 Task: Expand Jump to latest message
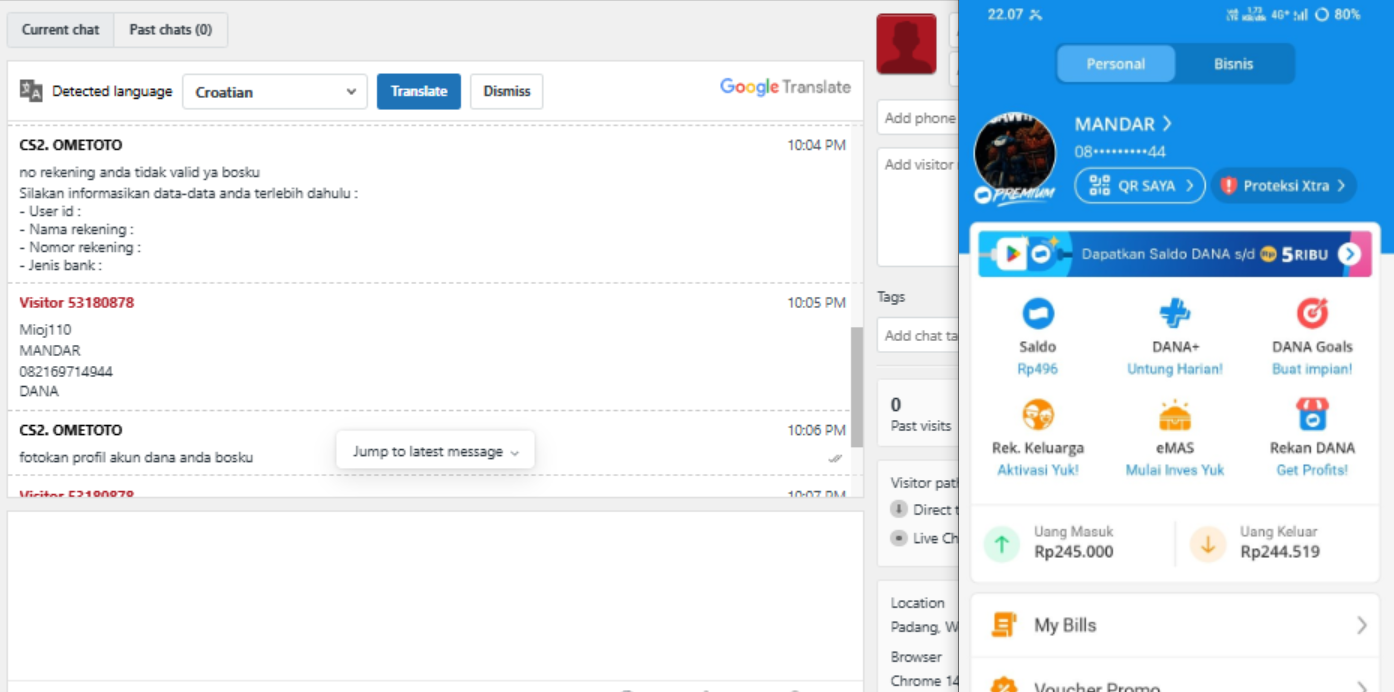point(436,451)
